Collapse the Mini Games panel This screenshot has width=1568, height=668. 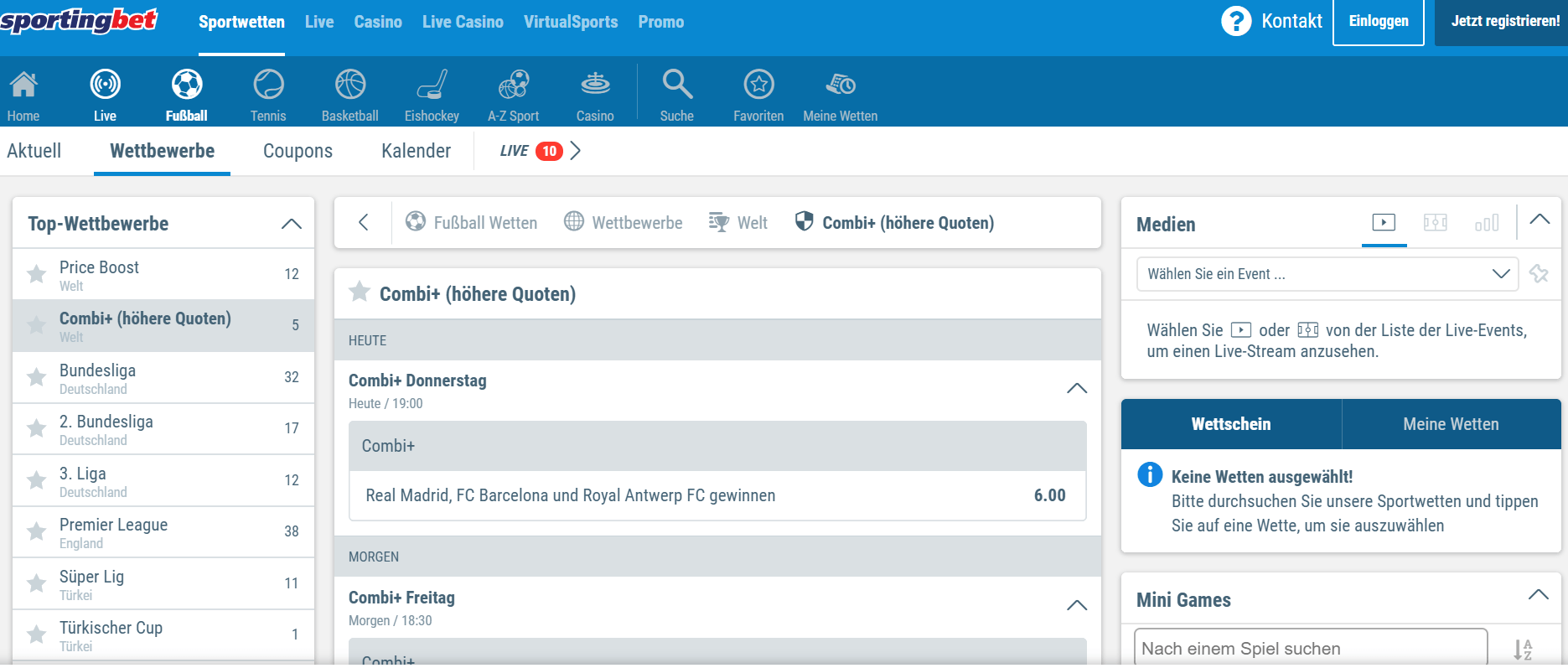pos(1539,594)
